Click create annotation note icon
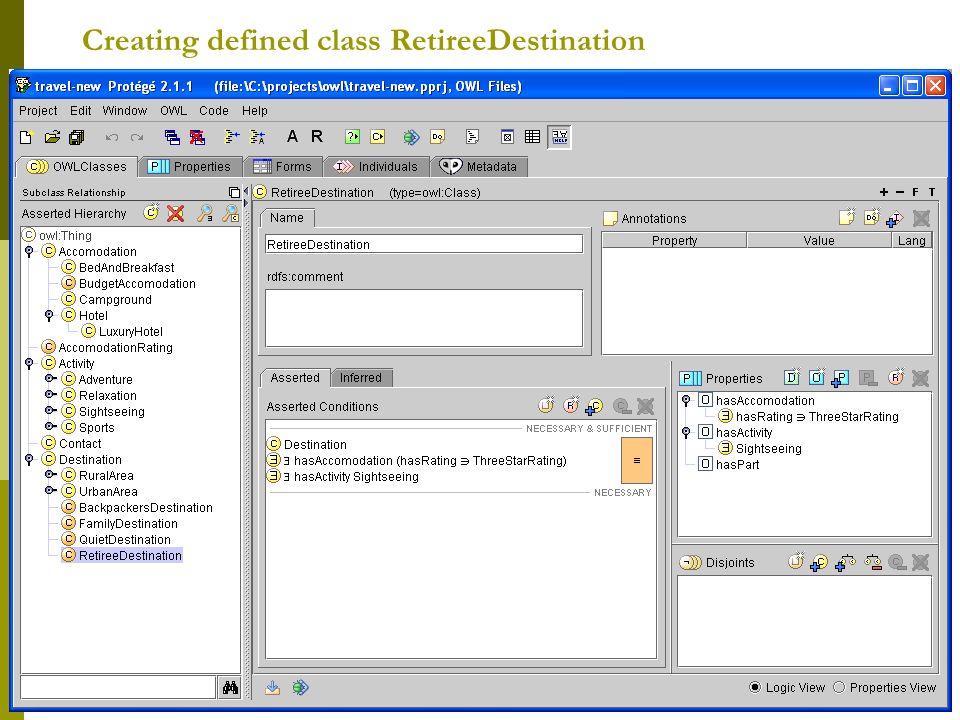Screen dimensions: 960x720 847,218
